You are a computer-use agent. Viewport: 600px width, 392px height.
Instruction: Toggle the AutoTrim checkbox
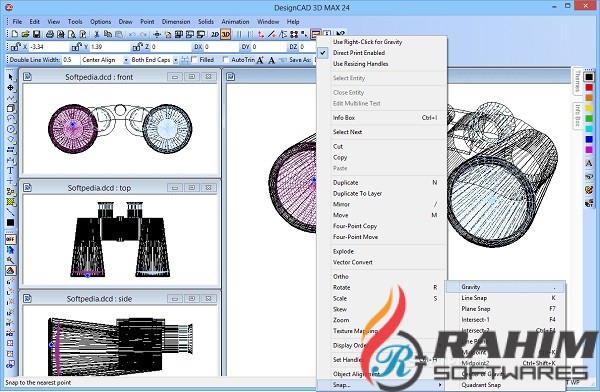[x=226, y=60]
